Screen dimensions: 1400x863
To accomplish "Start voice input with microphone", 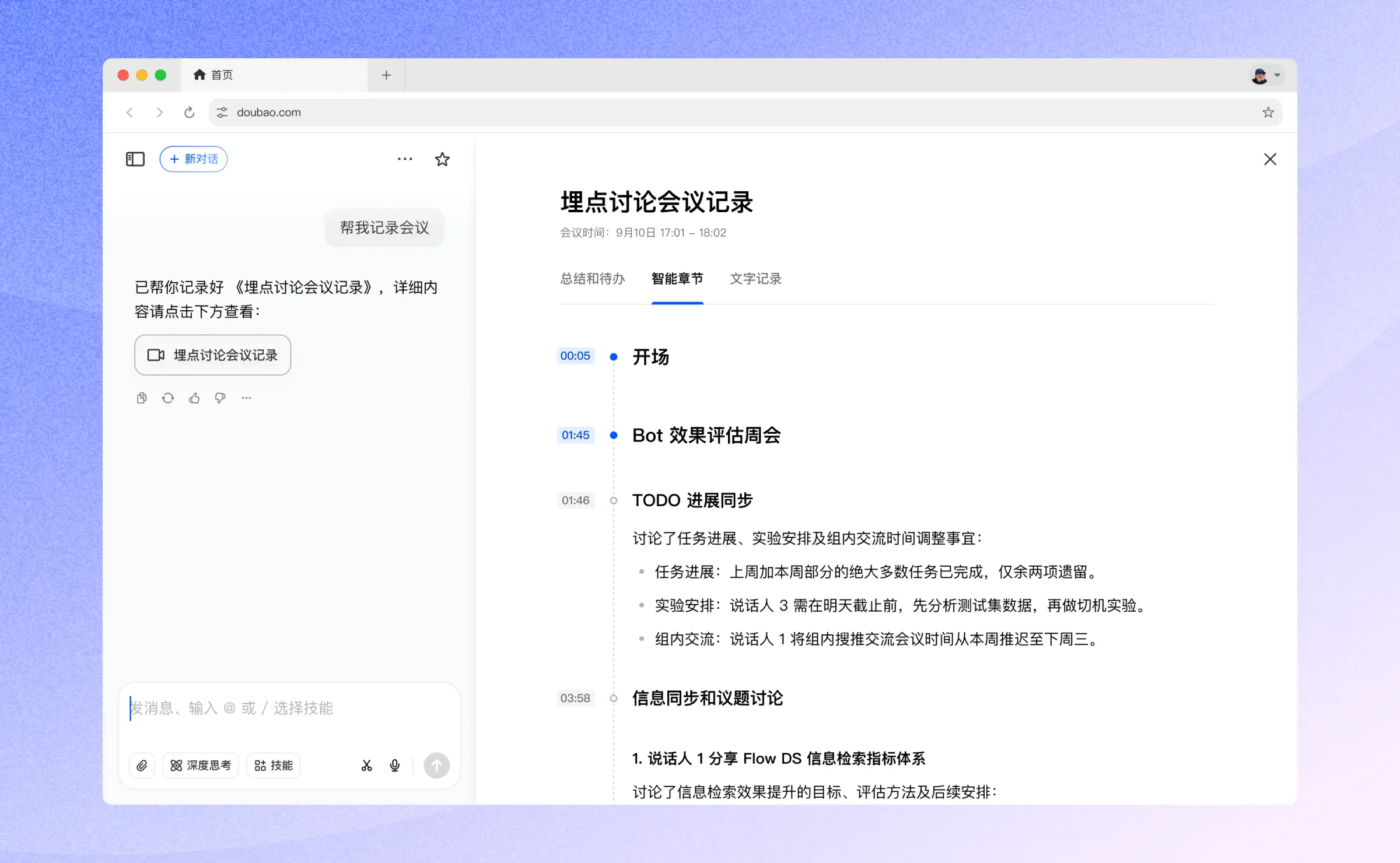I will [395, 766].
